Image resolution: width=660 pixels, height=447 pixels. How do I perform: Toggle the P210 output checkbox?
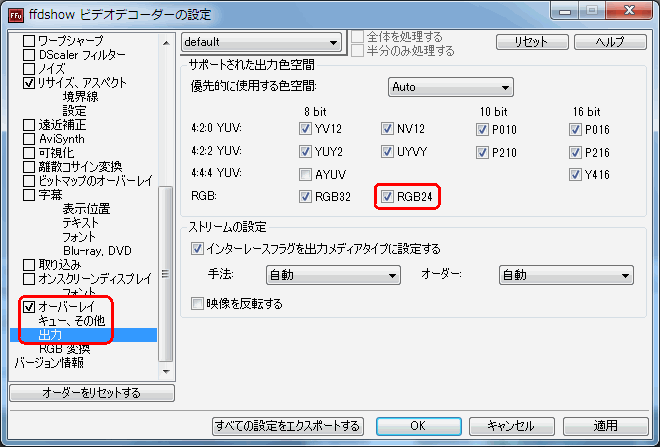[x=482, y=152]
